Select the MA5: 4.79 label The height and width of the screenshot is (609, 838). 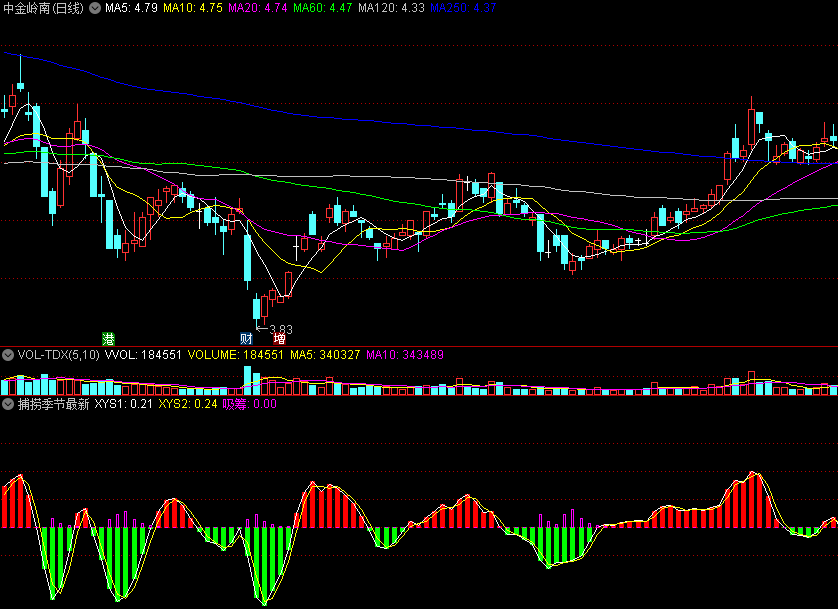(131, 8)
